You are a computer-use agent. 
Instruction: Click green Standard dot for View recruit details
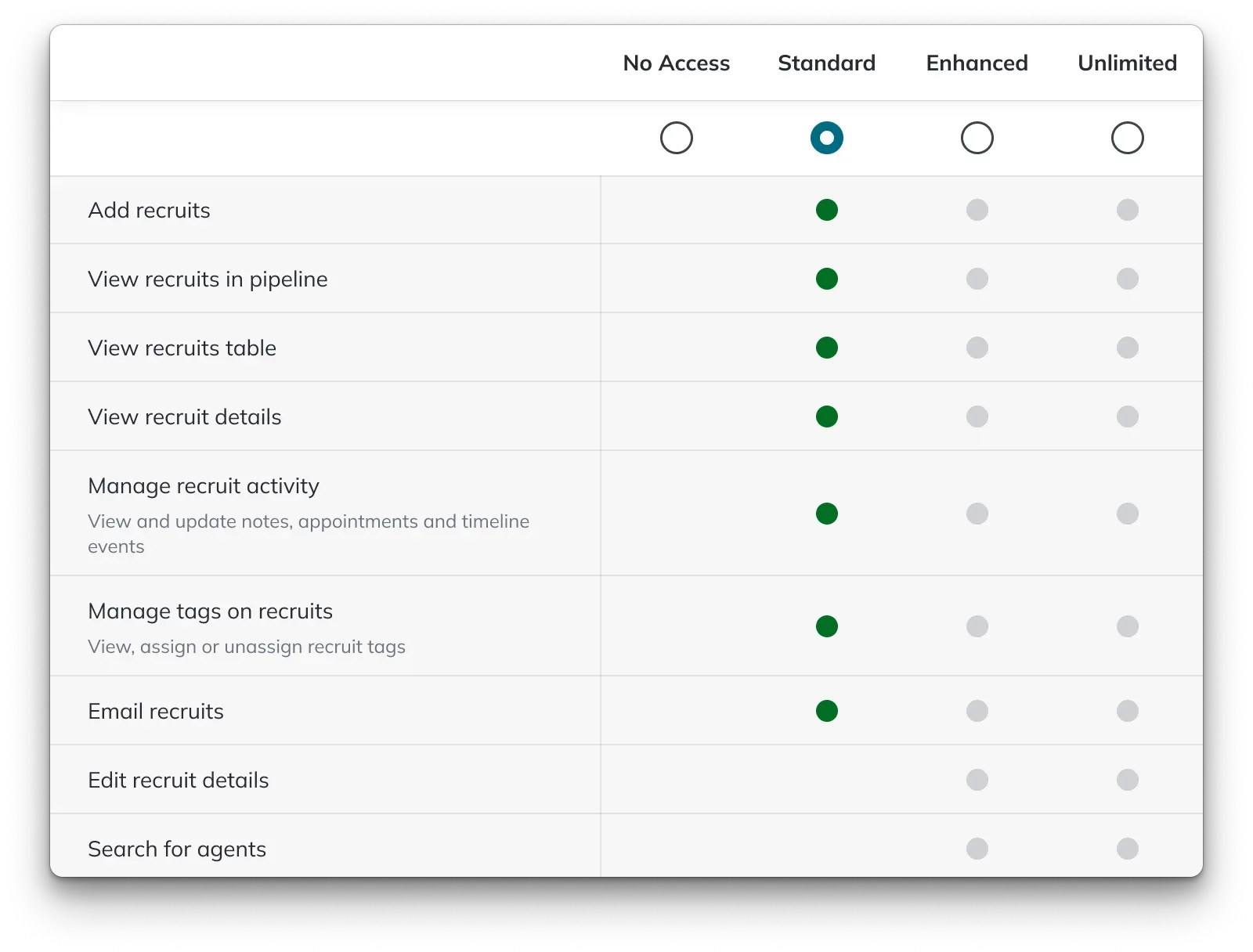[827, 416]
